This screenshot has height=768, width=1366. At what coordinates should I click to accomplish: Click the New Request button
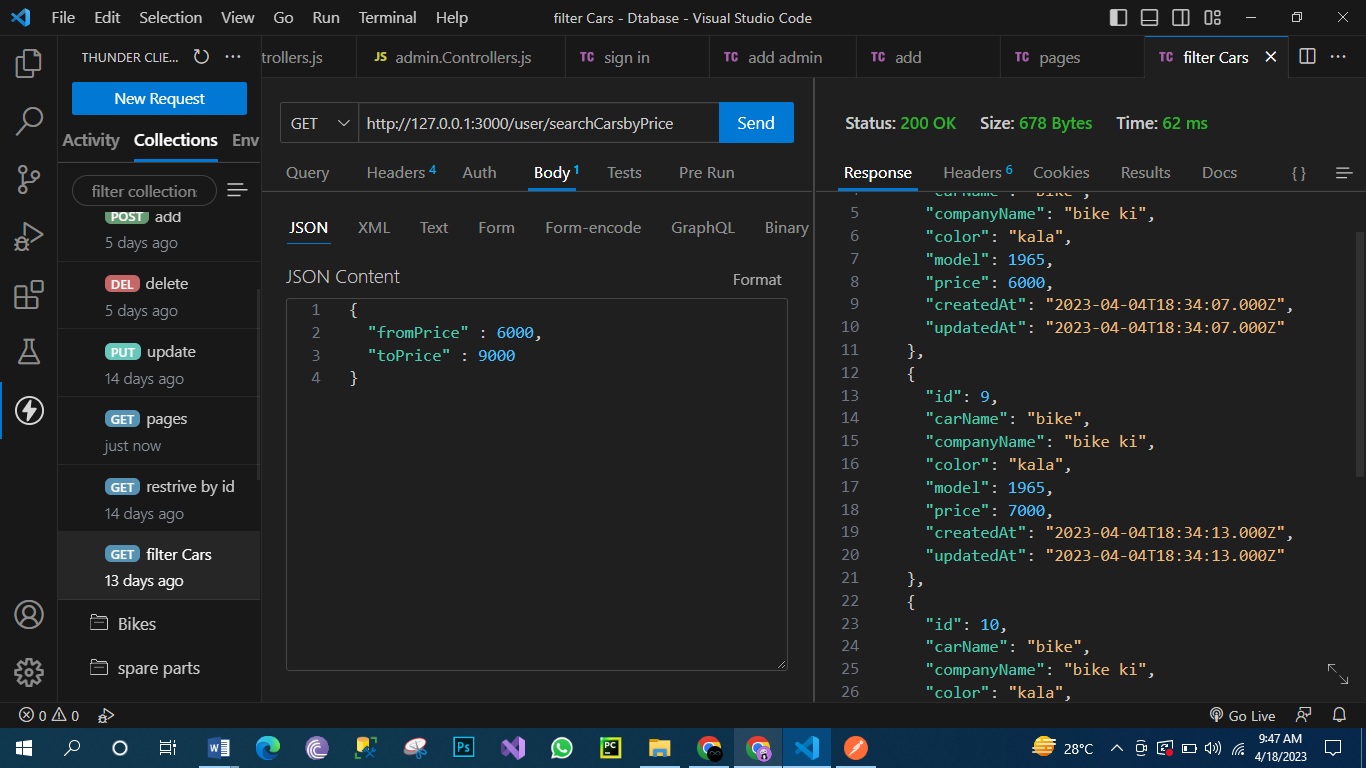158,98
